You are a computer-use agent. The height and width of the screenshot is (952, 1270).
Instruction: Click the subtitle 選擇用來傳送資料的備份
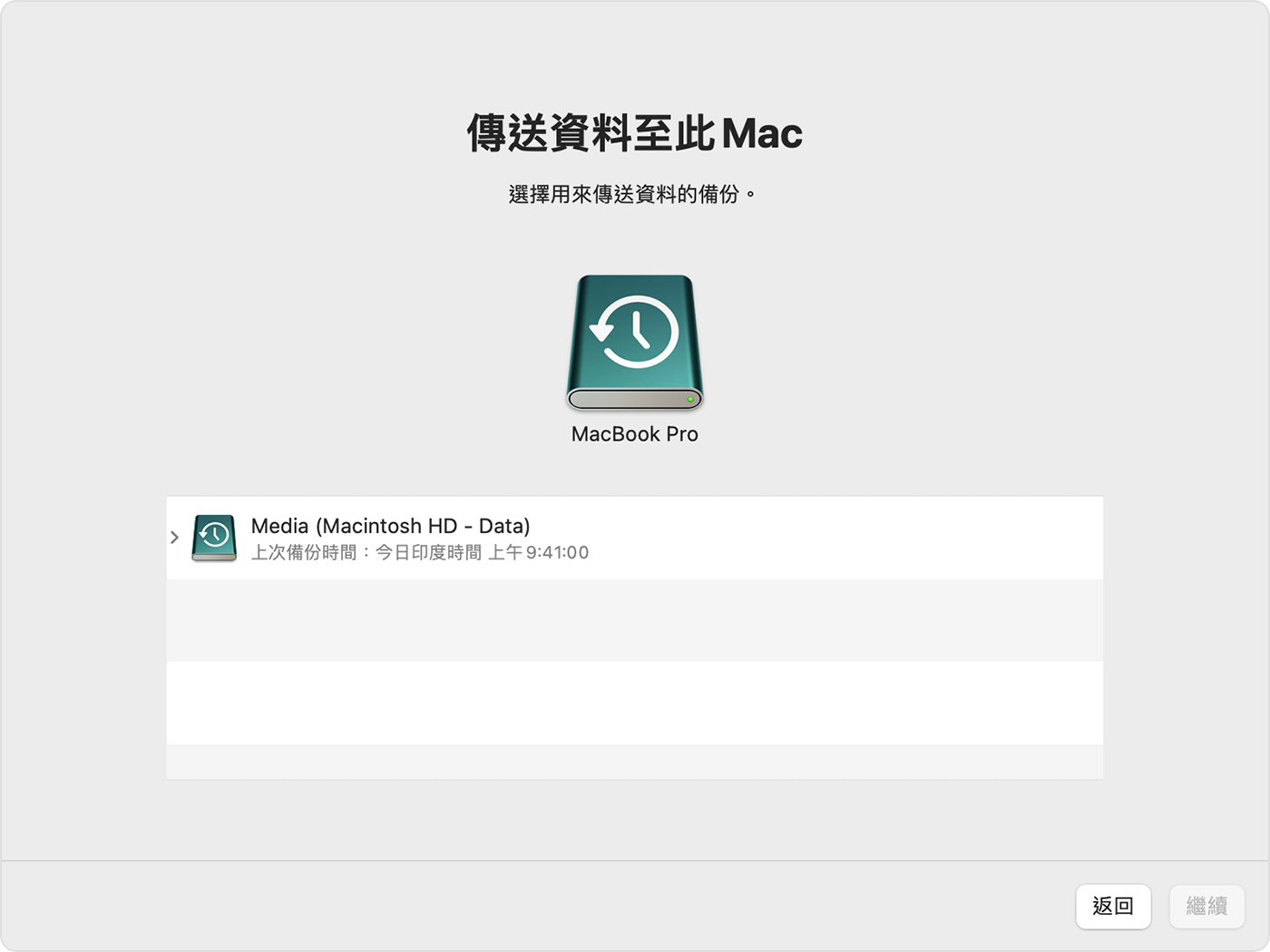[x=632, y=194]
